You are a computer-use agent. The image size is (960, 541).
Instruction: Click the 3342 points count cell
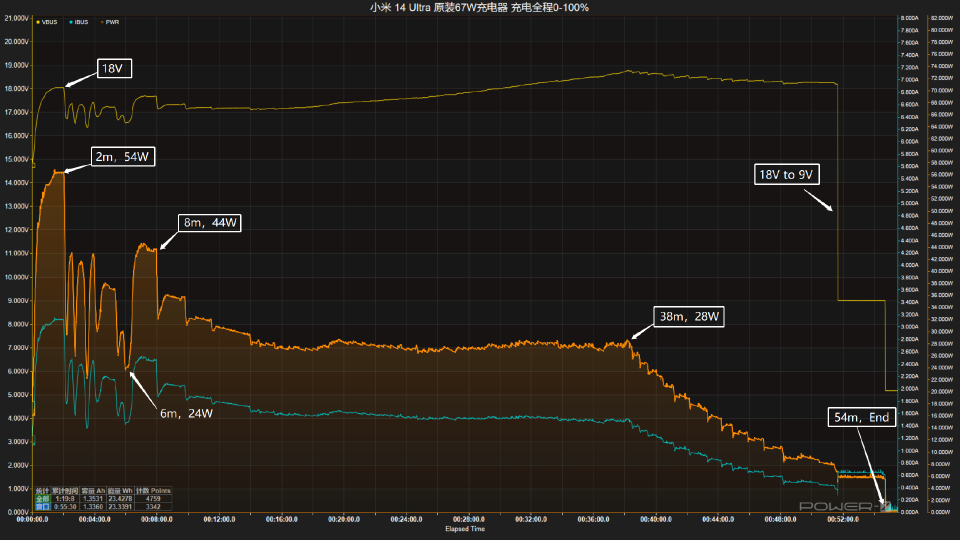click(153, 507)
